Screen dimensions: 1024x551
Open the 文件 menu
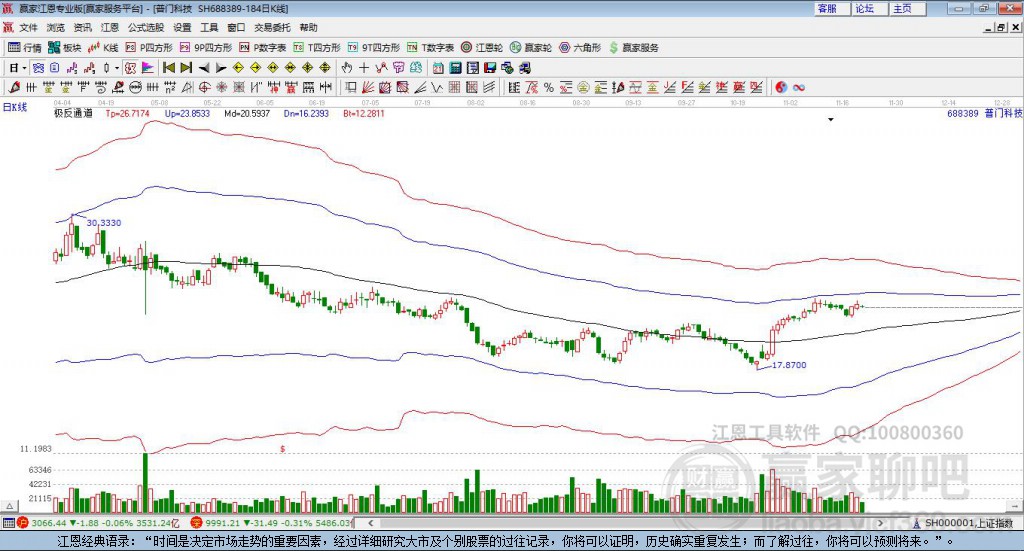click(x=28, y=27)
